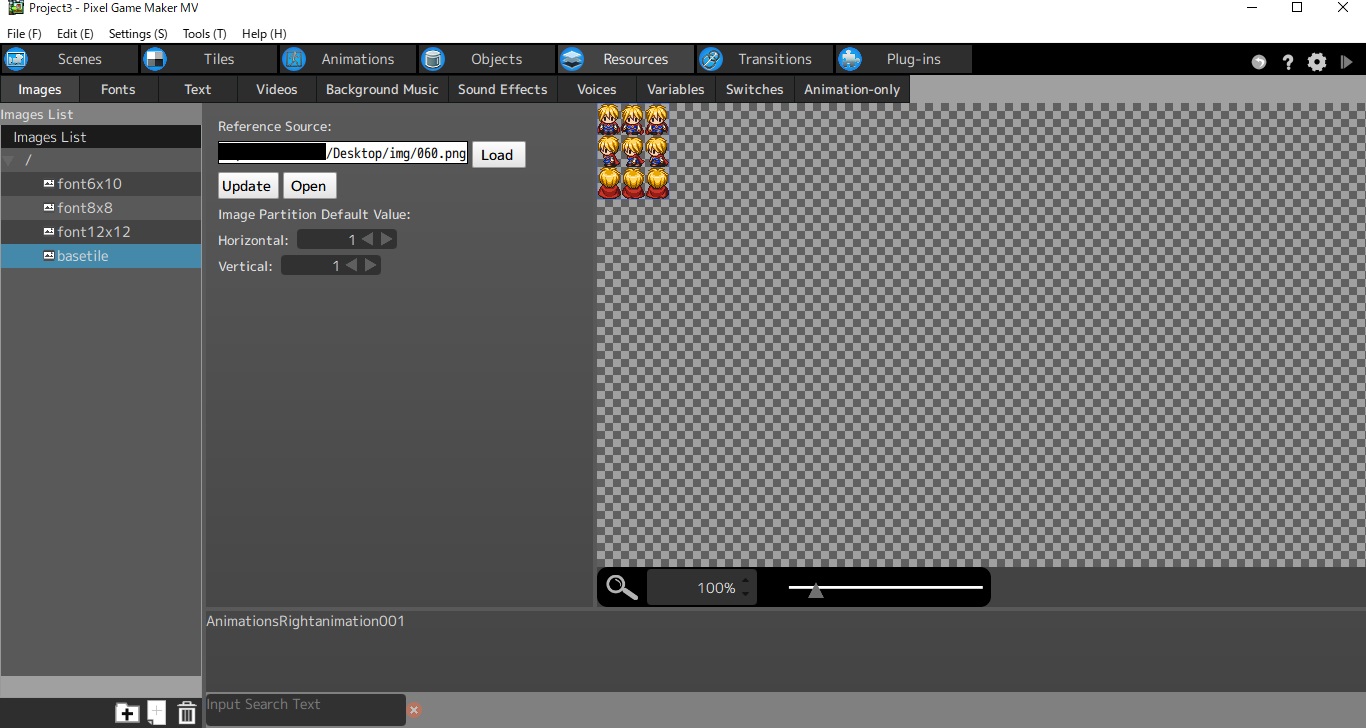Screen dimensions: 1366x728
Task: Run test play with the play icon
Action: point(1347,62)
